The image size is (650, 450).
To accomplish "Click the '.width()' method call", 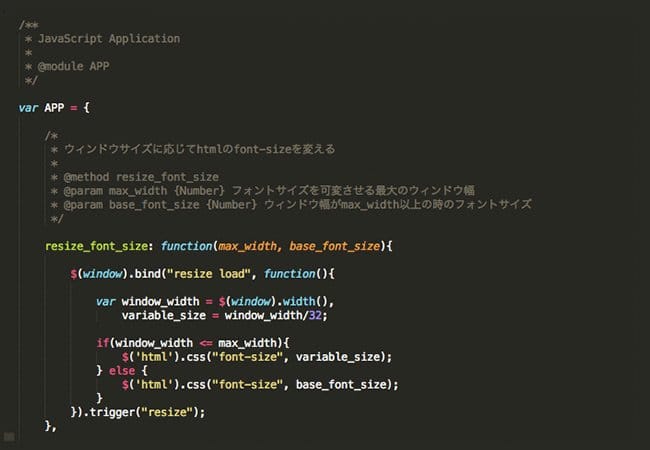I will pyautogui.click(x=303, y=301).
